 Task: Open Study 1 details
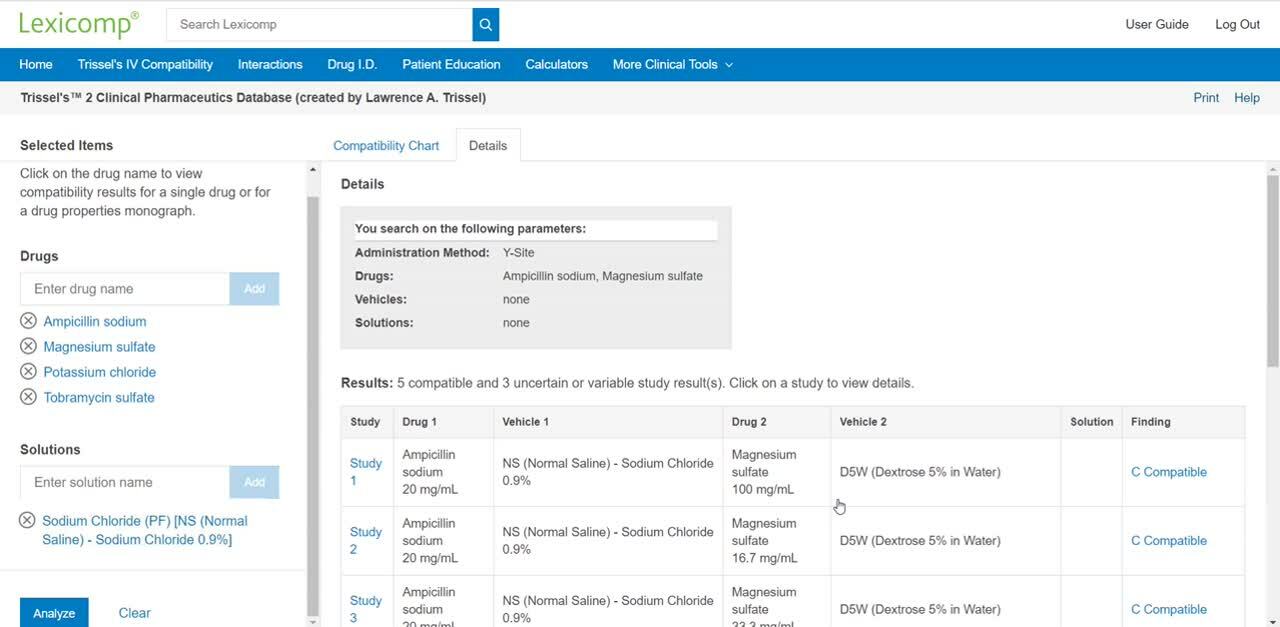365,472
